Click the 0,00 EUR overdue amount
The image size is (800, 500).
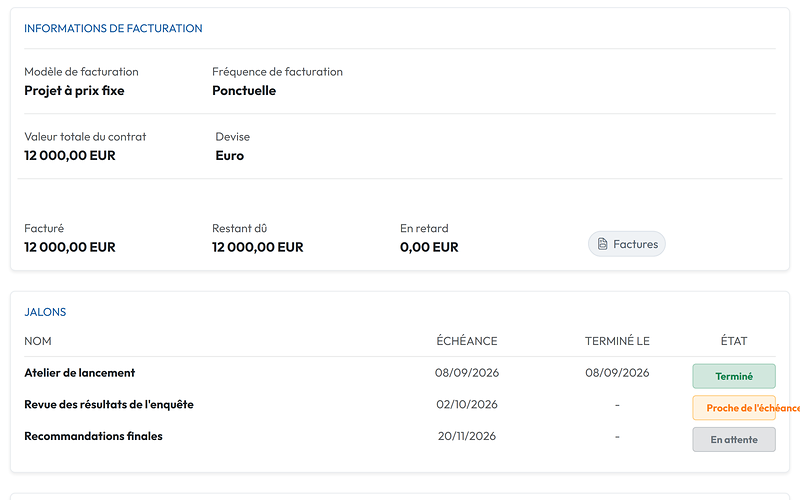pyautogui.click(x=429, y=247)
